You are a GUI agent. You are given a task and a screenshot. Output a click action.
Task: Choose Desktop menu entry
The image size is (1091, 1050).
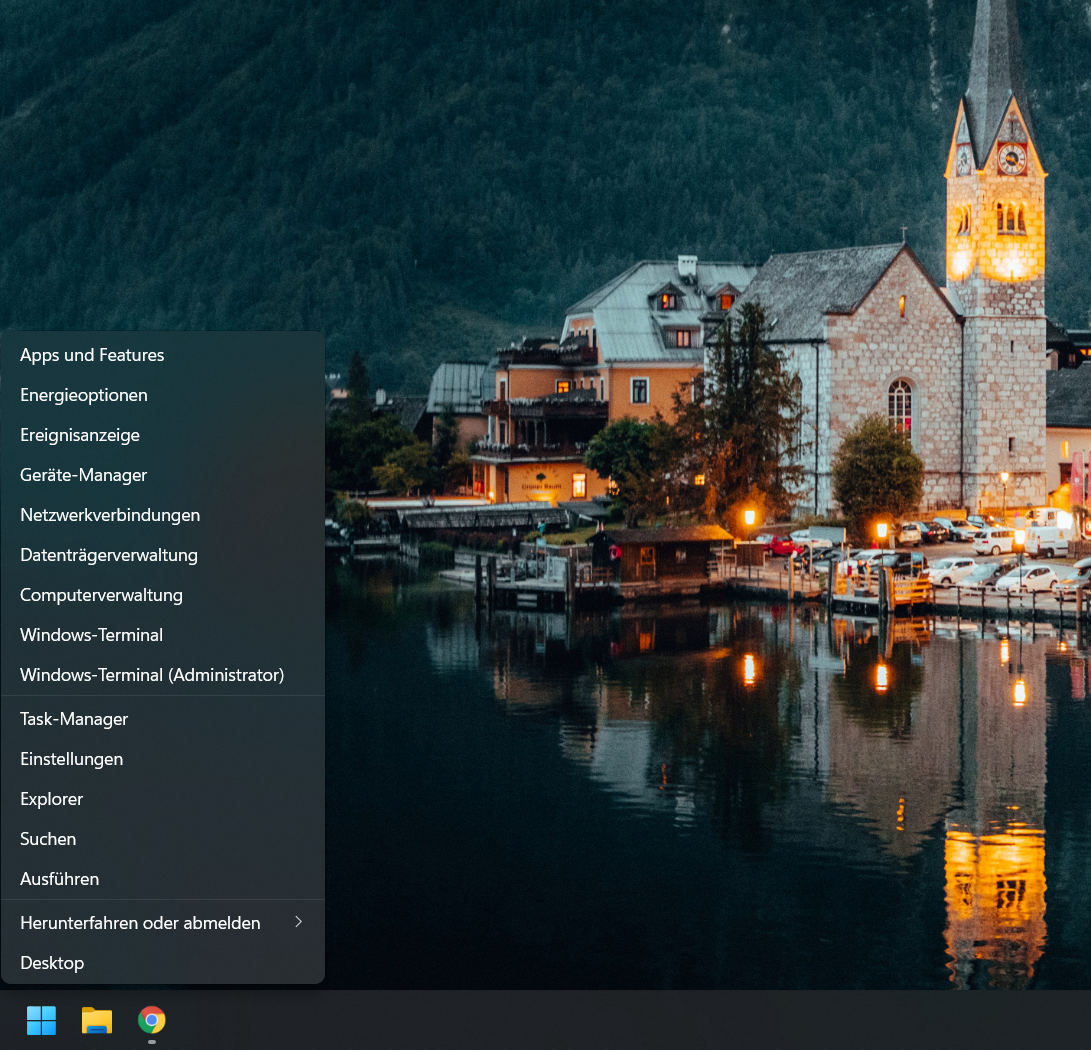point(164,963)
